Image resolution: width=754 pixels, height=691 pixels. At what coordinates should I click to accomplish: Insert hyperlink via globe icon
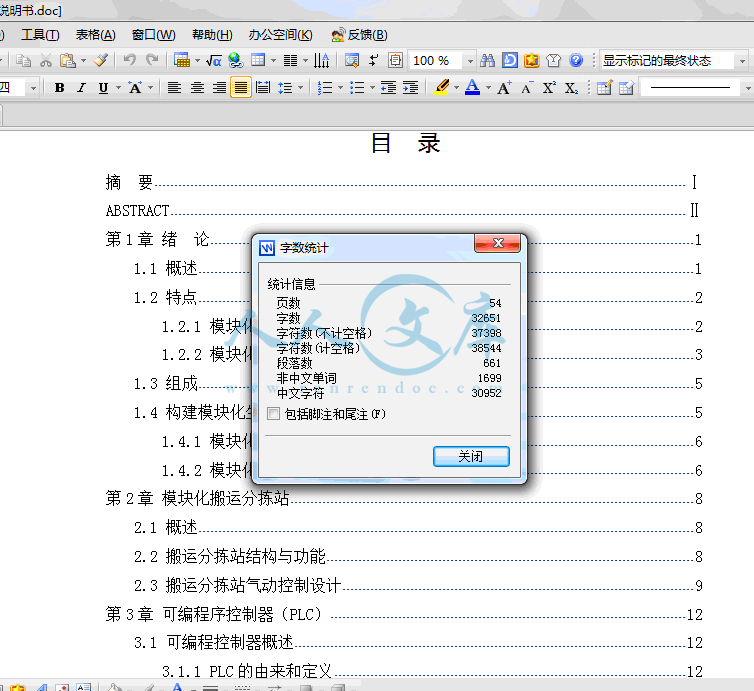tap(236, 60)
